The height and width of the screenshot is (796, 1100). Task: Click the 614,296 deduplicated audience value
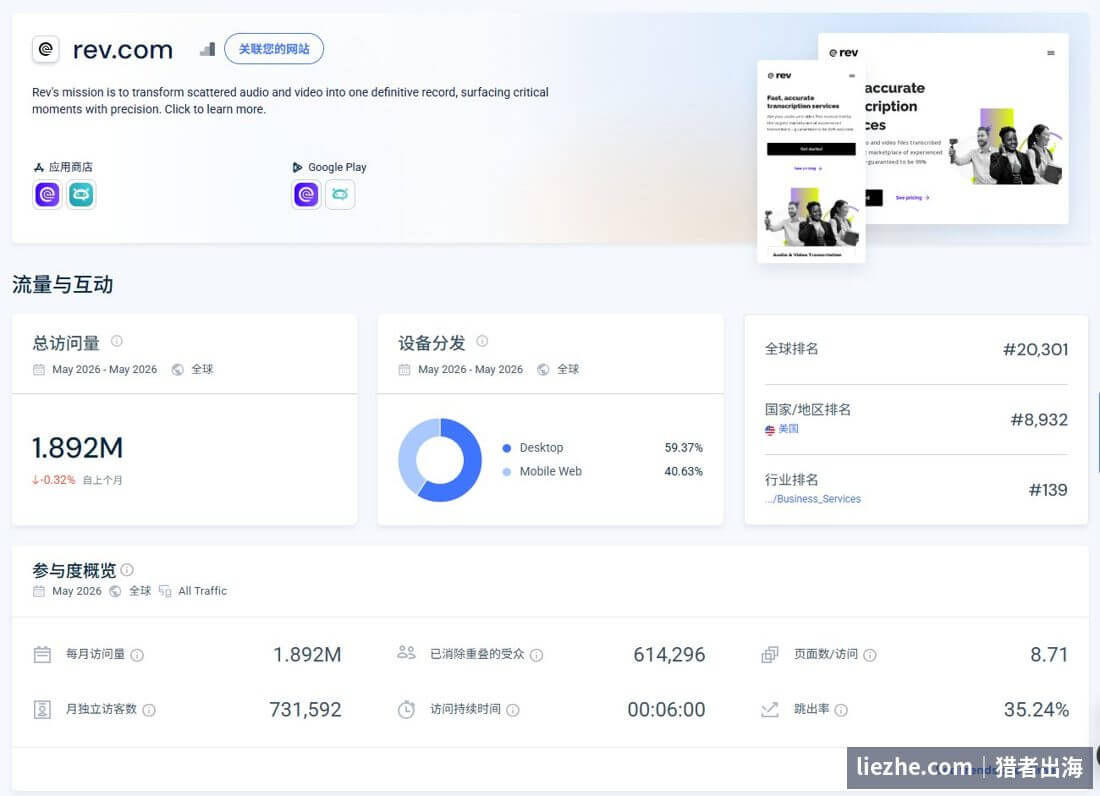(669, 654)
